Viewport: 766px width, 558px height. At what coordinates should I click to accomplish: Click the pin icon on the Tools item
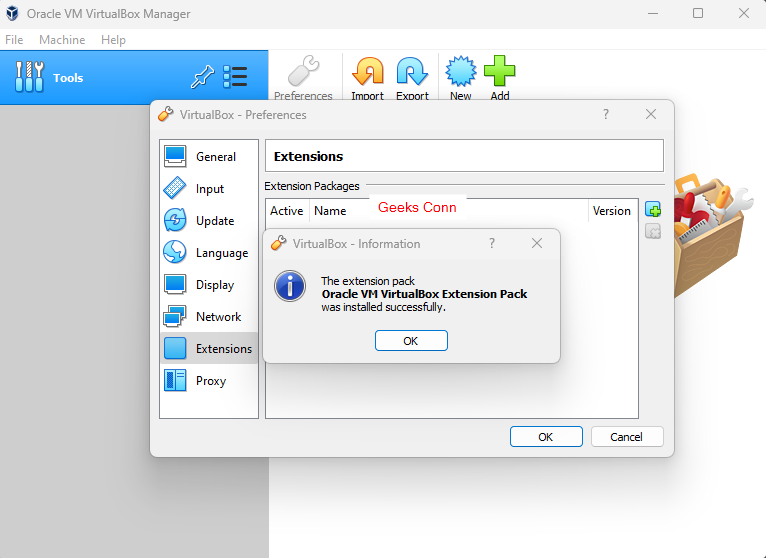click(202, 77)
